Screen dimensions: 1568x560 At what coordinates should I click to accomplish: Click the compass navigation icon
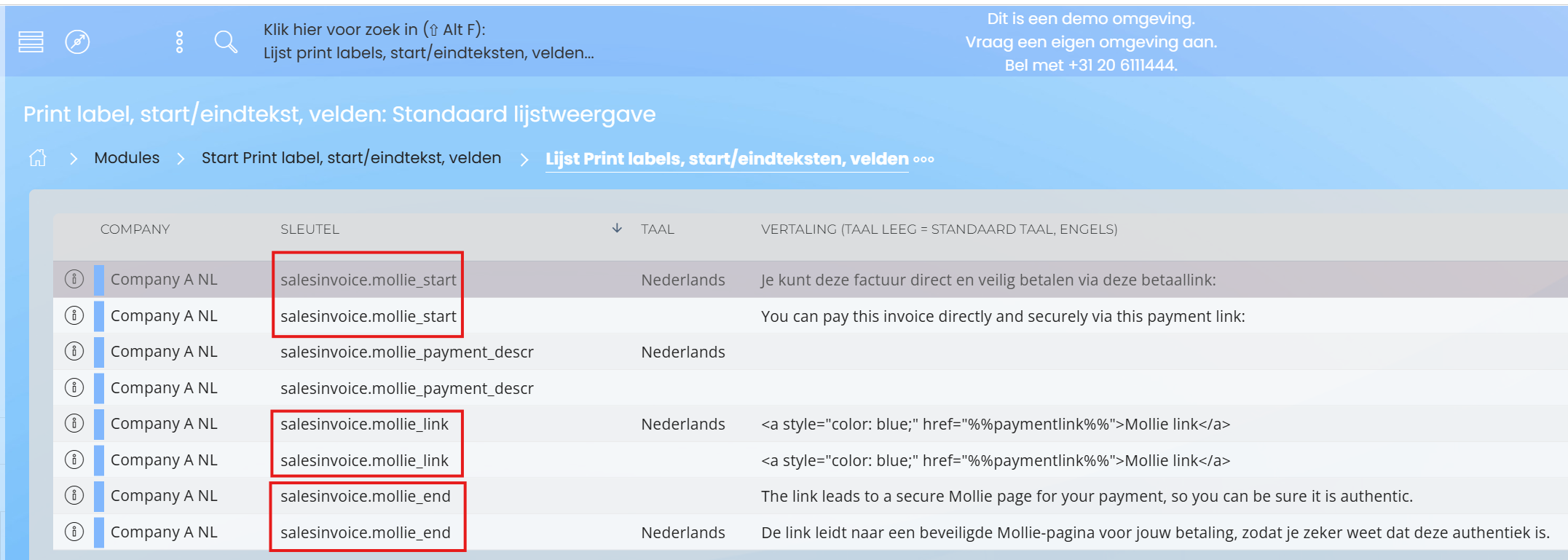click(x=77, y=42)
